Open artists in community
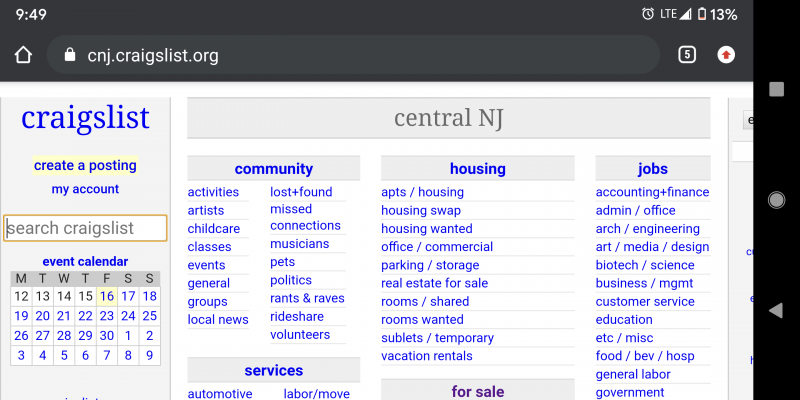Screen dimensions: 800x400 pyautogui.click(x=206, y=210)
